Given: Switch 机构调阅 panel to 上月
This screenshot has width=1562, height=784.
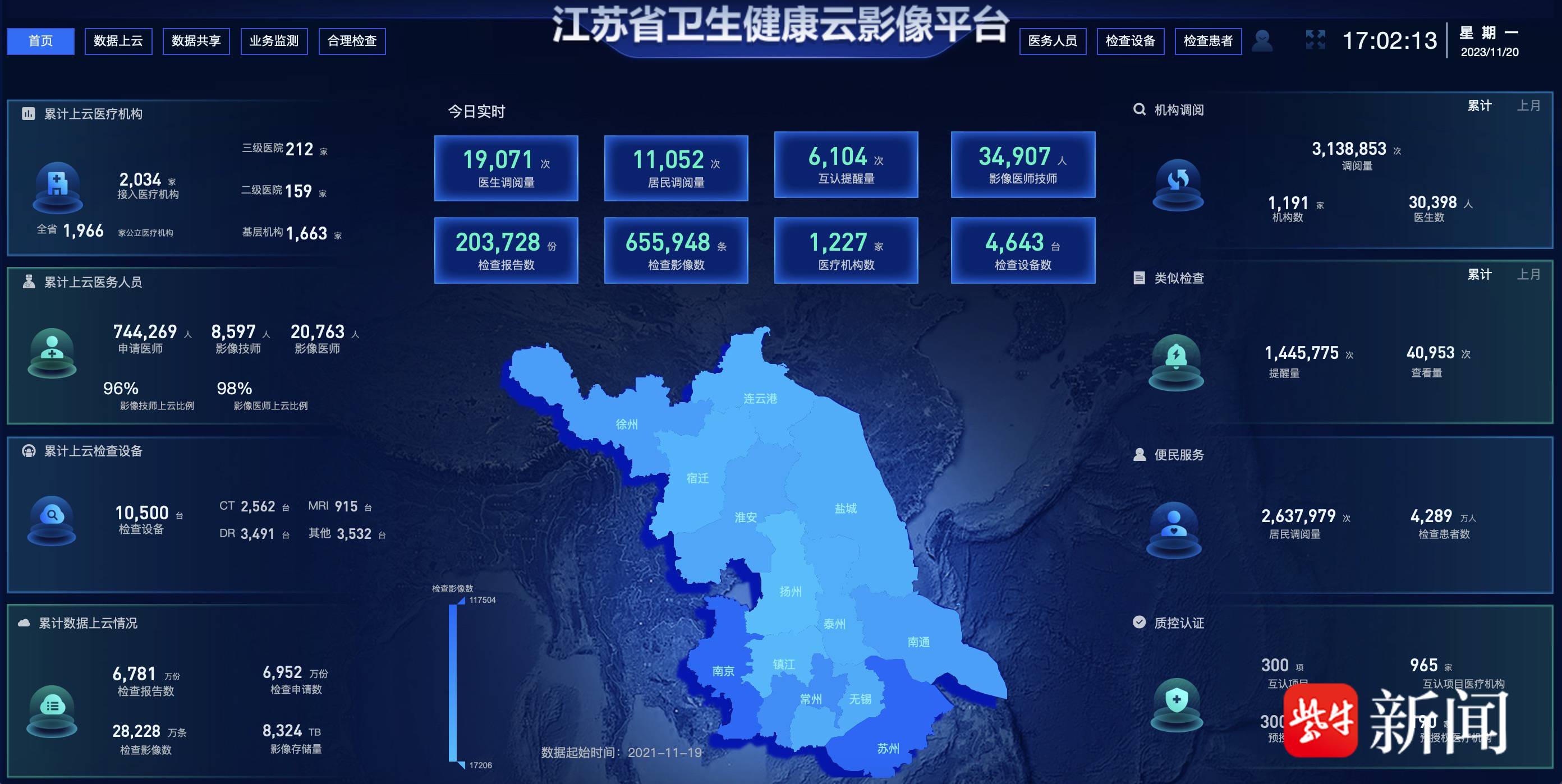Looking at the screenshot, I should tap(1528, 106).
